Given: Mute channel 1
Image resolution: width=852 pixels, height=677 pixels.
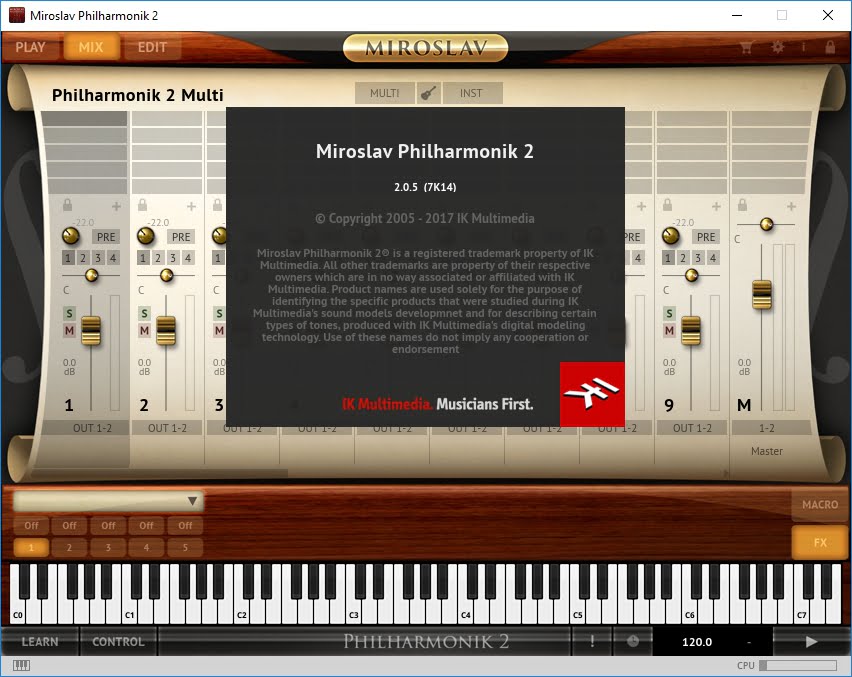Looking at the screenshot, I should (69, 330).
